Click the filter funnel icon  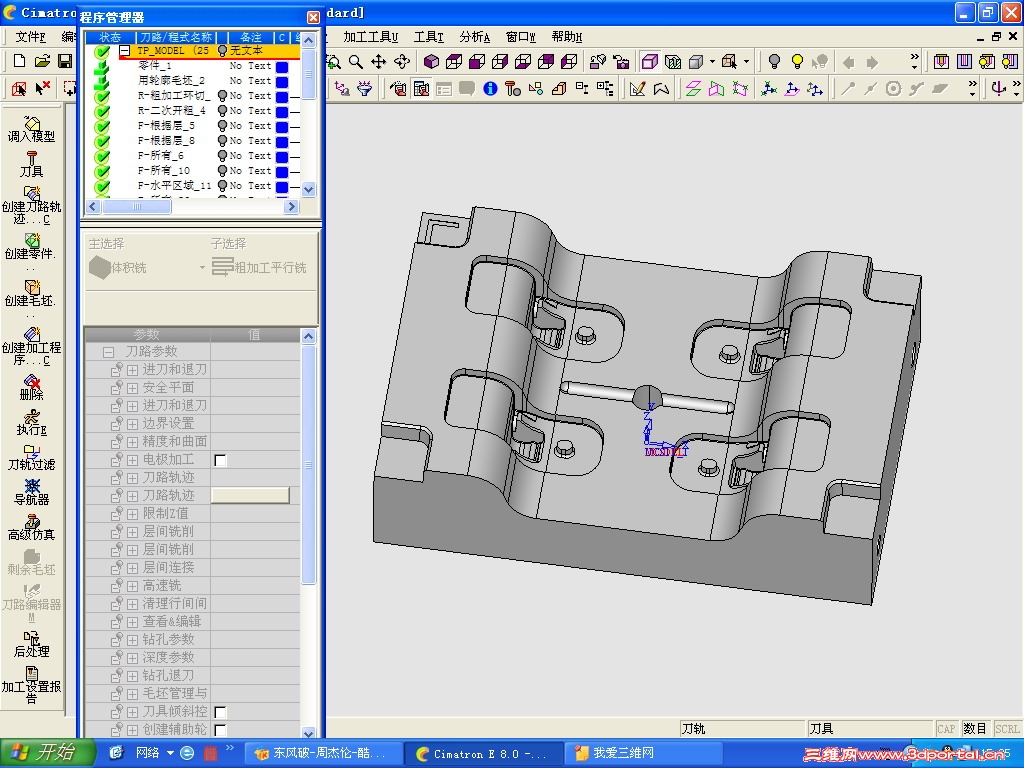coord(365,89)
